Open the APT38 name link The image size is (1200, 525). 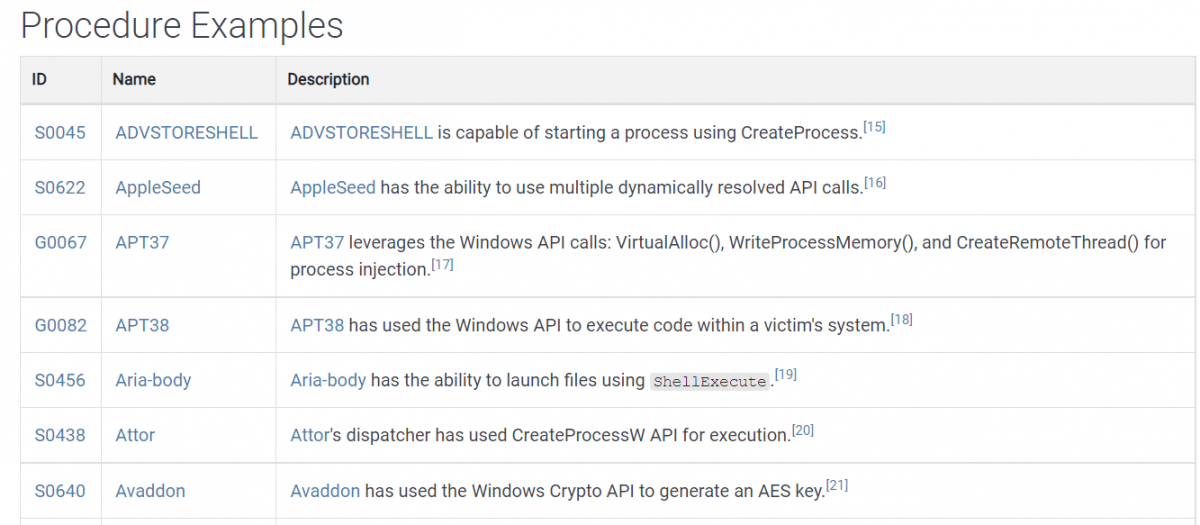142,325
